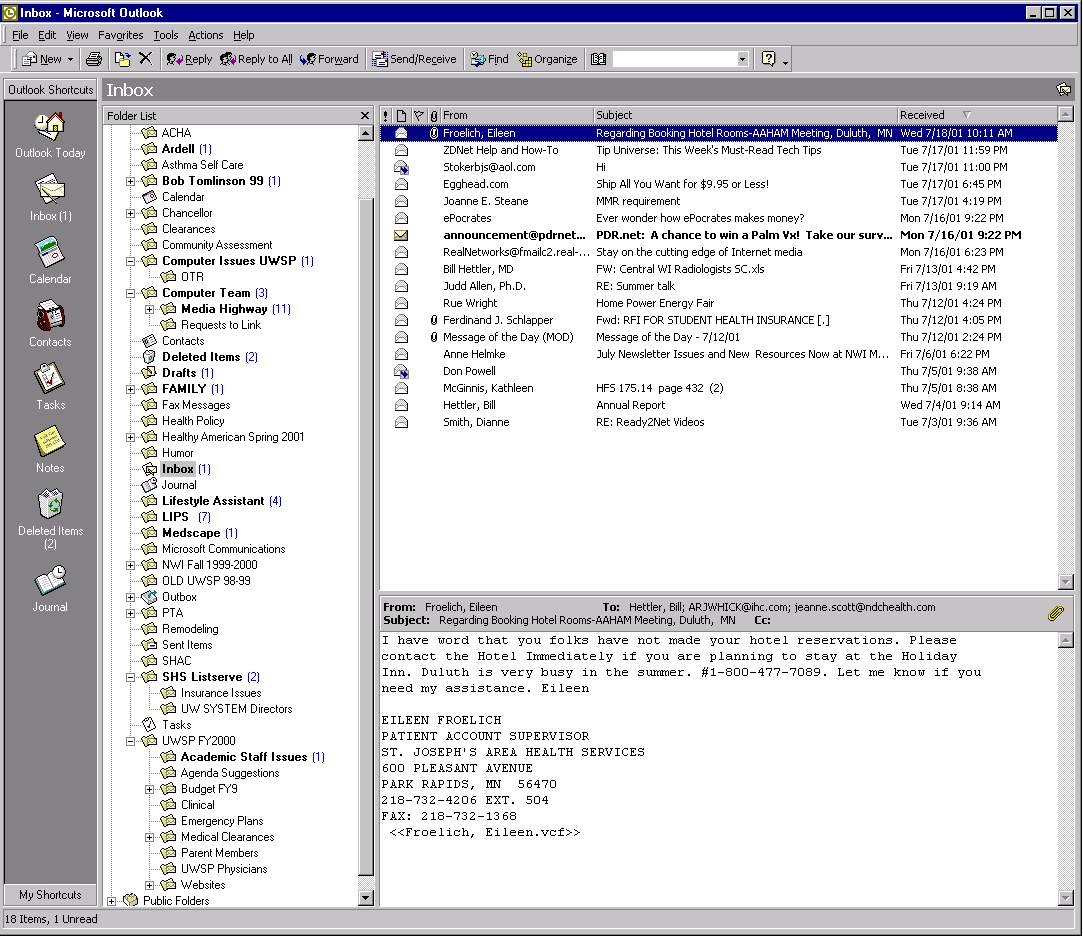
Task: Open the Edit menu
Action: click(47, 35)
